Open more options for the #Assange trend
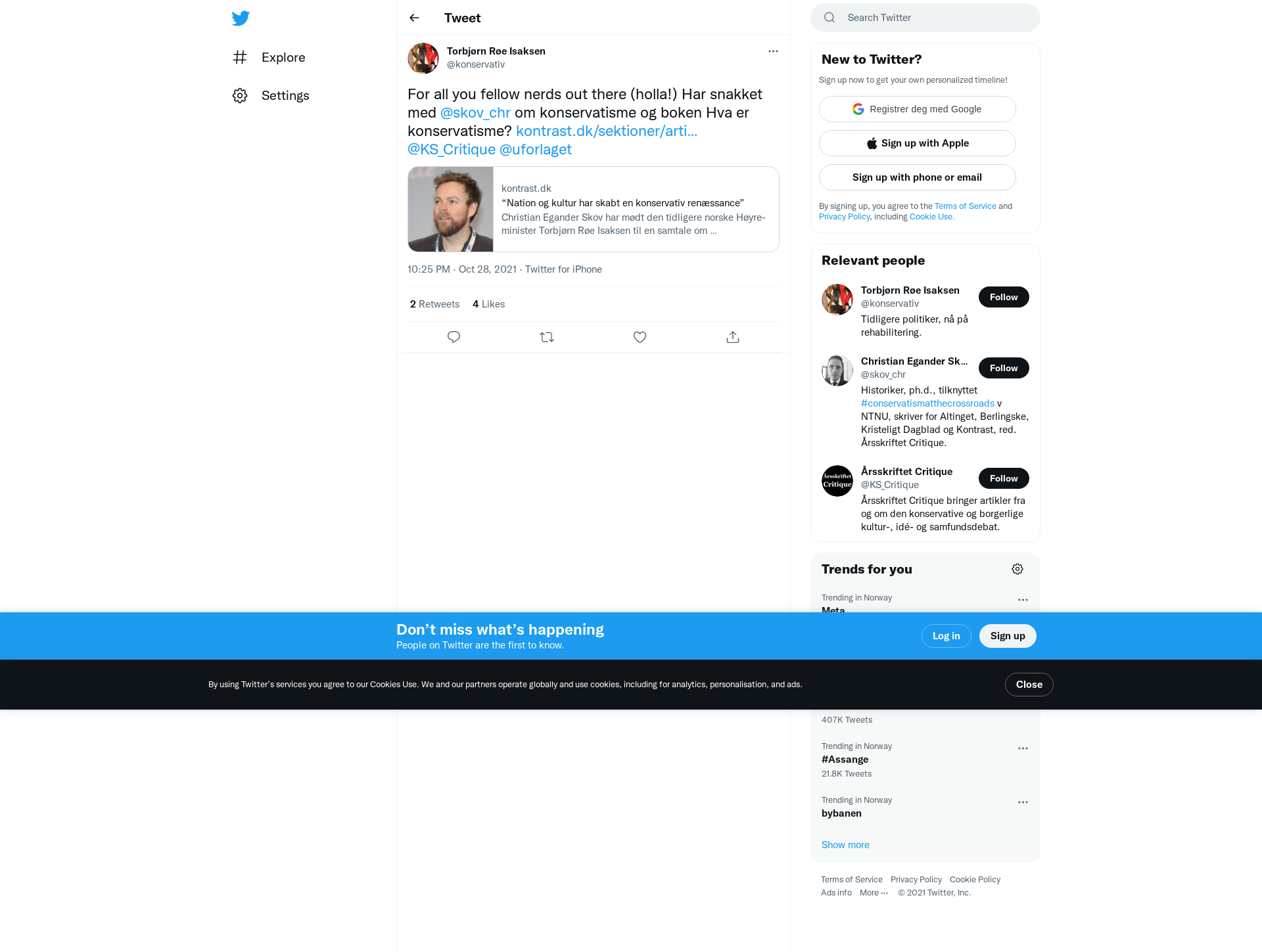Image resolution: width=1262 pixels, height=952 pixels. [1023, 748]
